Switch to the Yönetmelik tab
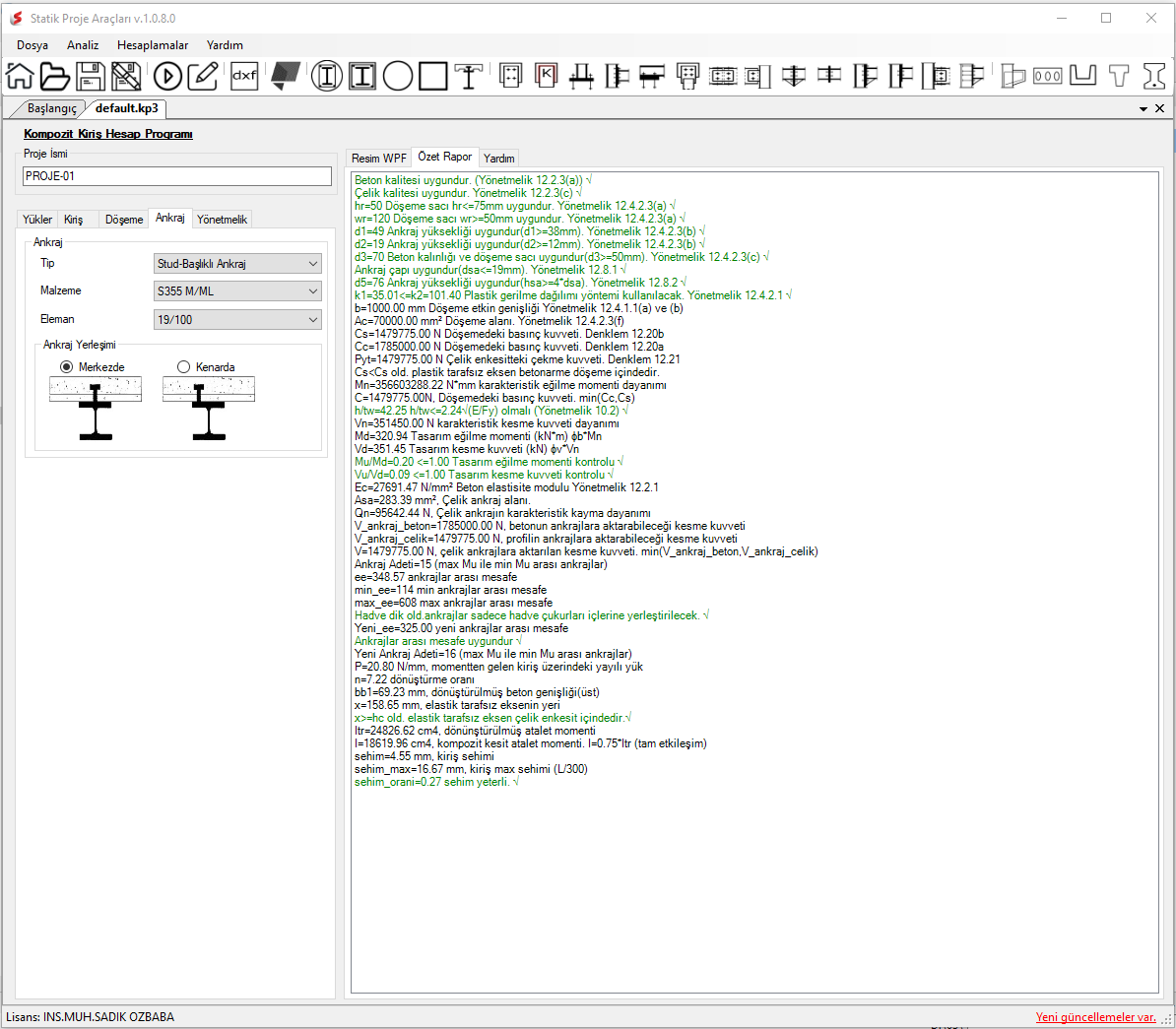Screen dimensions: 1176x1029 click(x=222, y=219)
